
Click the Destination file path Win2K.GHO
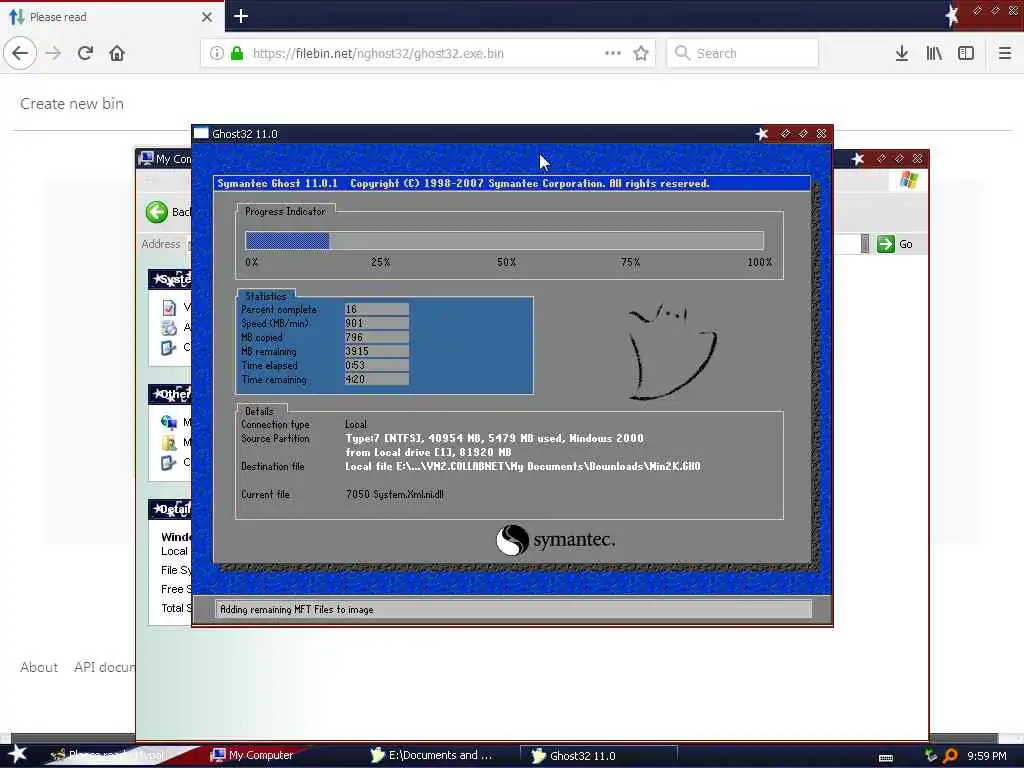[x=522, y=466]
